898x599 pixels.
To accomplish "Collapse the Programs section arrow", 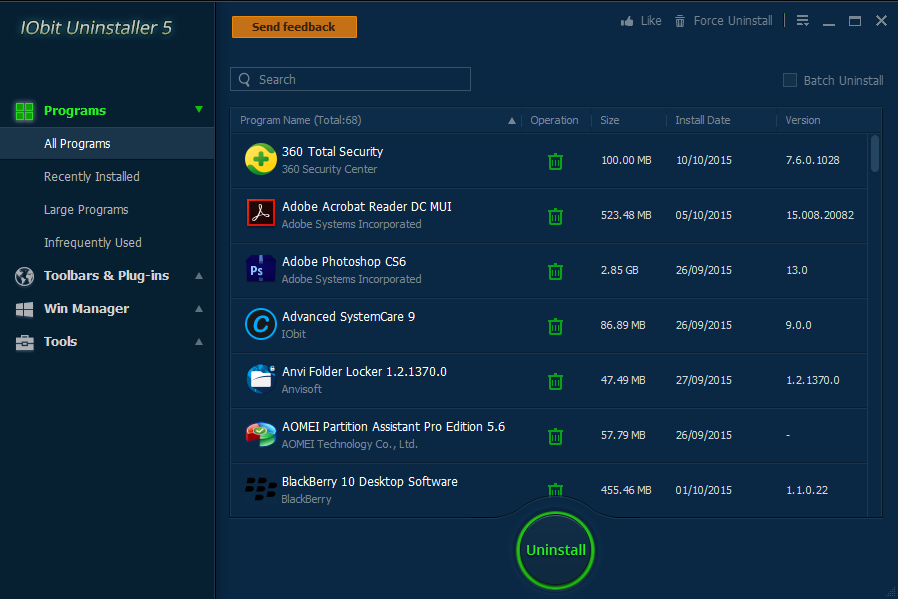I will pos(199,111).
